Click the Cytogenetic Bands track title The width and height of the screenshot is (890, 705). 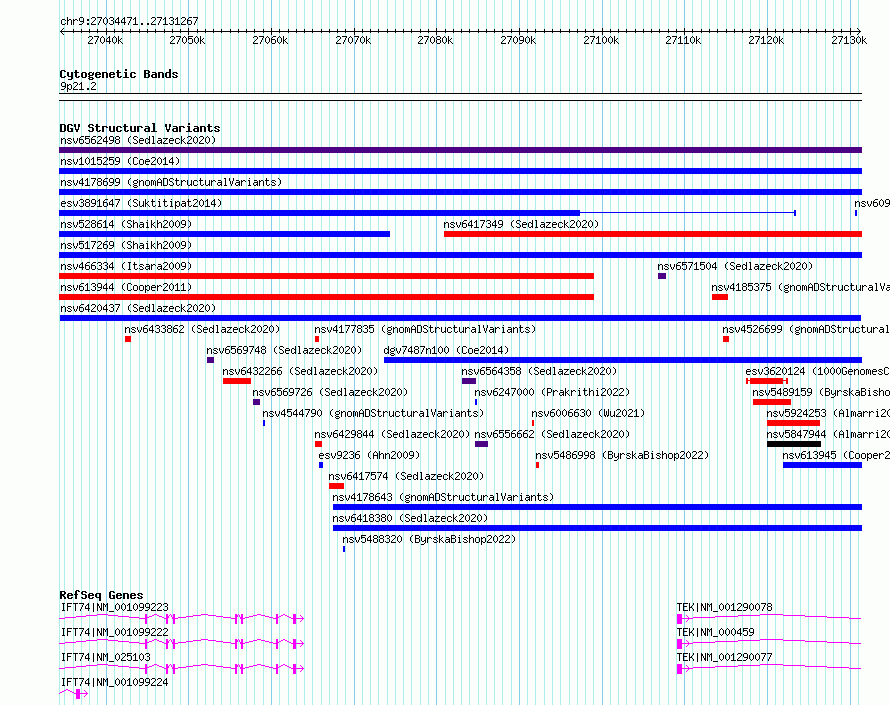pyautogui.click(x=119, y=74)
